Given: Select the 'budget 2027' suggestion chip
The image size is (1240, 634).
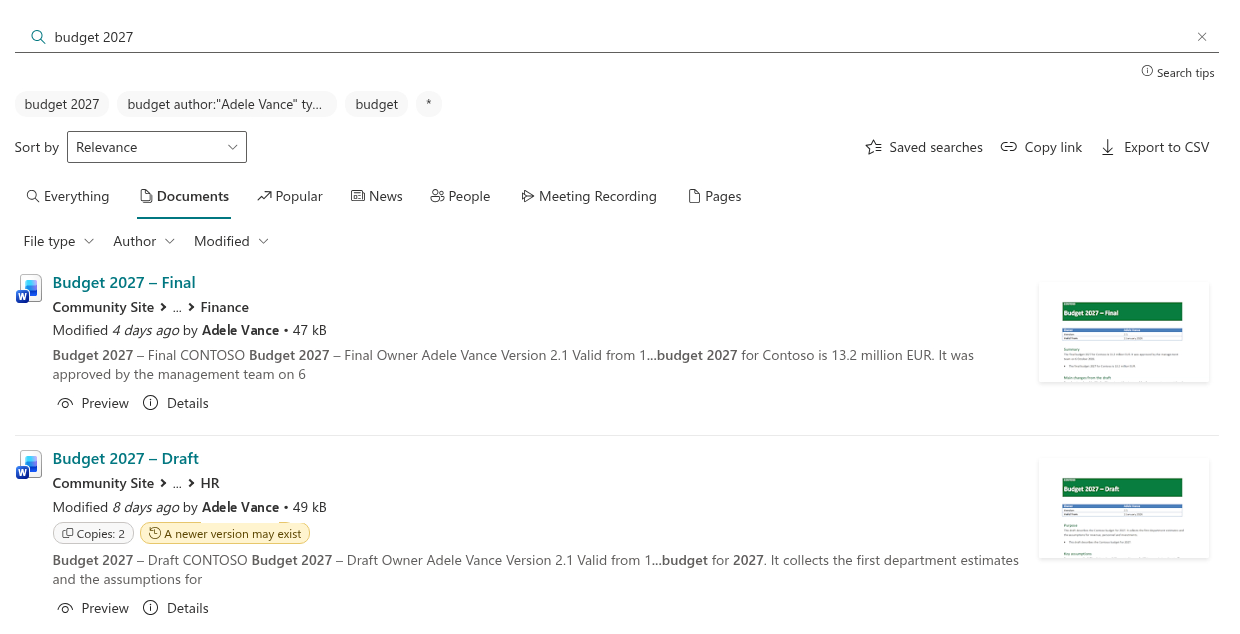Looking at the screenshot, I should pyautogui.click(x=62, y=104).
